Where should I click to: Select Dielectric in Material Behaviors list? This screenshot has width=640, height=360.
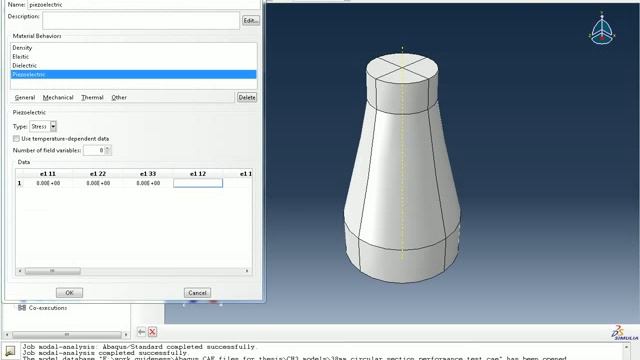(133, 65)
